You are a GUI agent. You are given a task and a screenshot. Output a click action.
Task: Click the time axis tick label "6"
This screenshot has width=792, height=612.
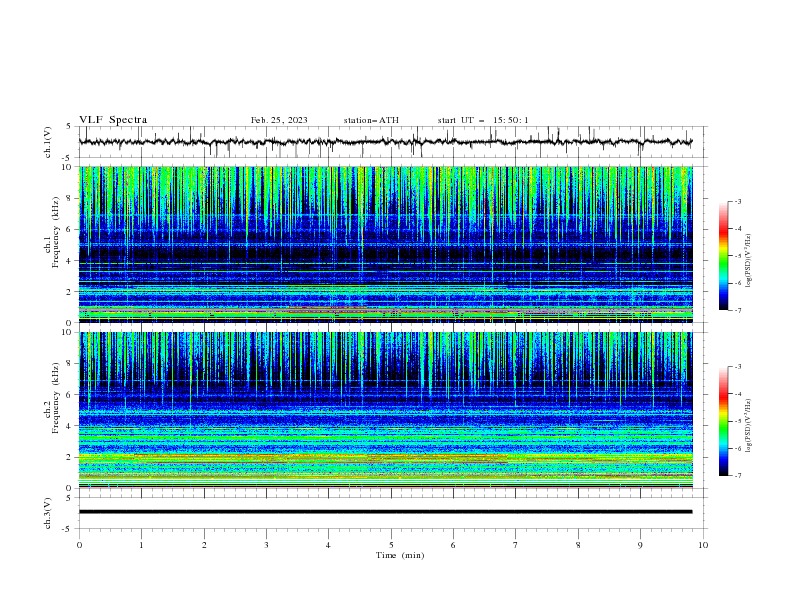coord(453,545)
